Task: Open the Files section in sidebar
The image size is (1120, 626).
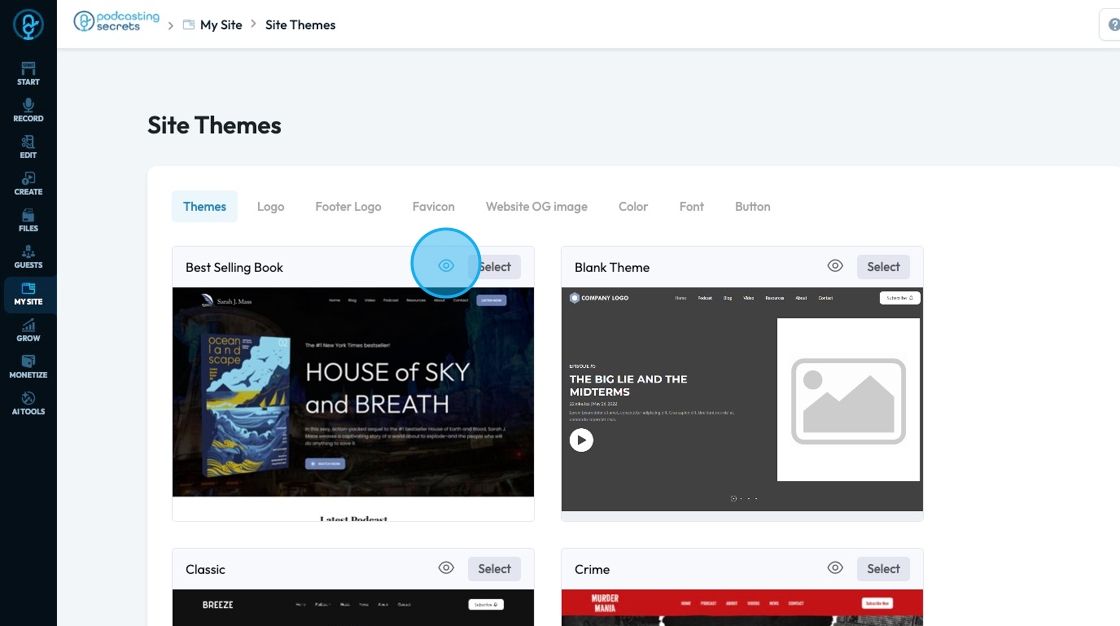Action: [28, 220]
